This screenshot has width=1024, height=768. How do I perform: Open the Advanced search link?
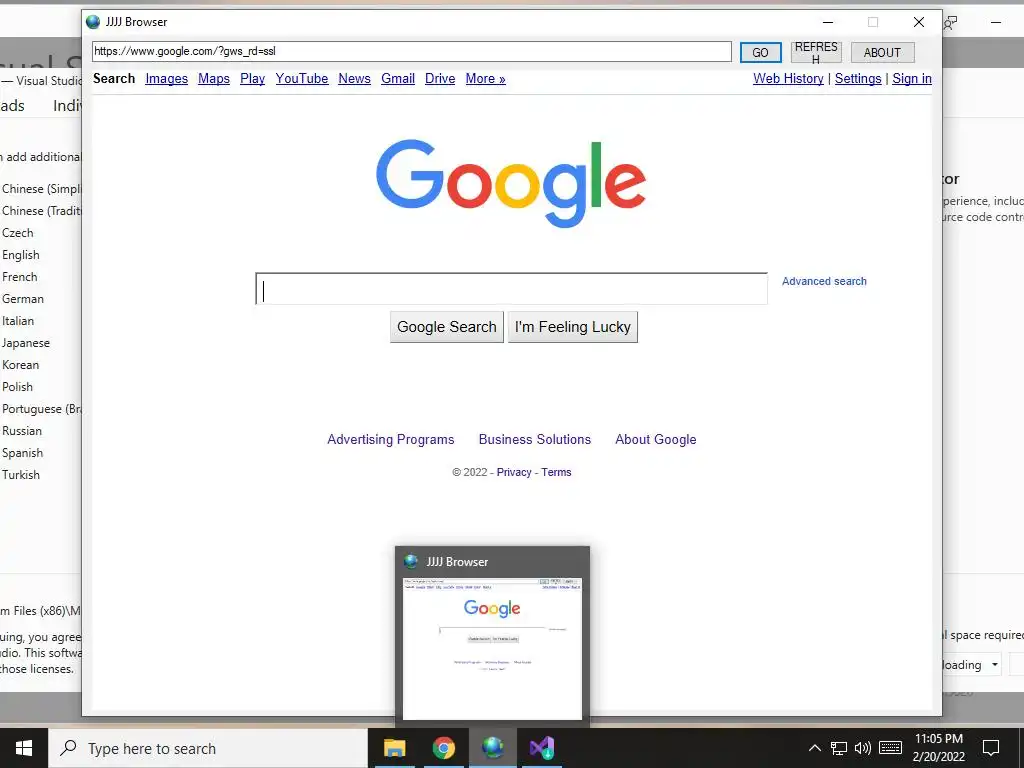click(824, 281)
